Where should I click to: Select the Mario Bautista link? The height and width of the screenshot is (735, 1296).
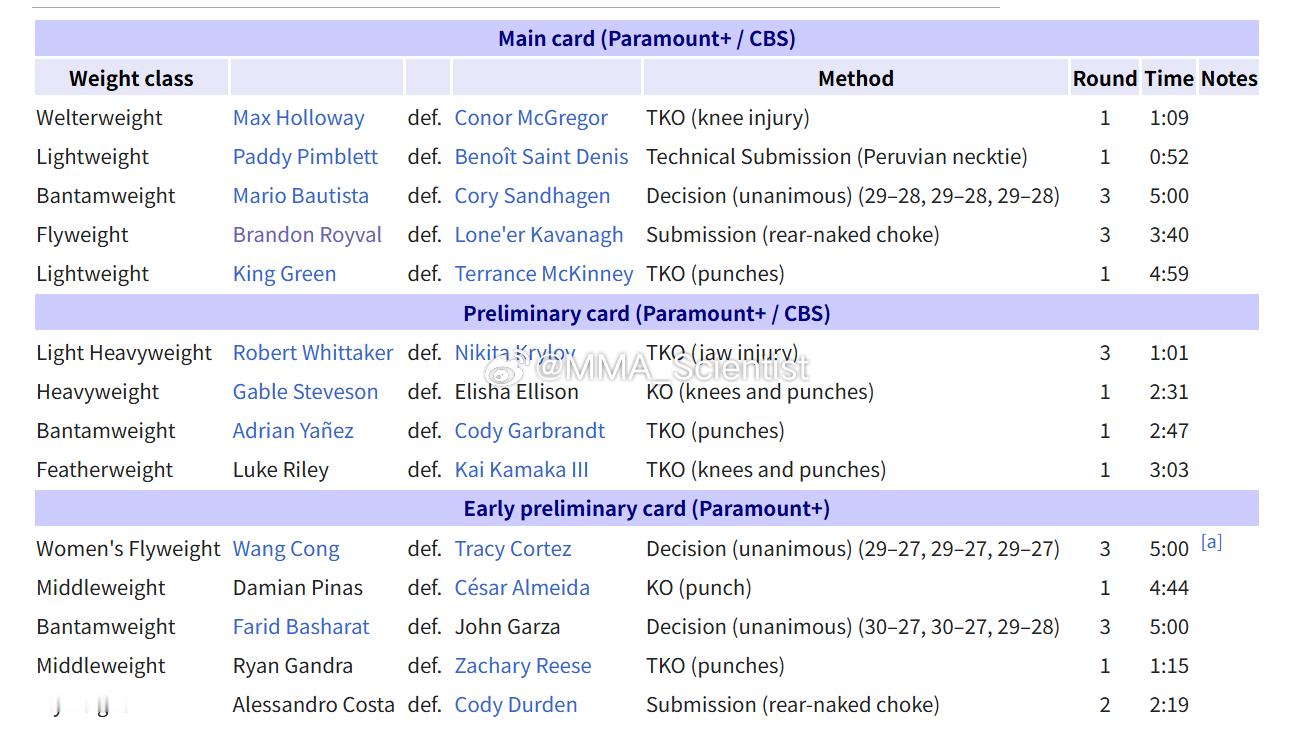pyautogui.click(x=300, y=196)
